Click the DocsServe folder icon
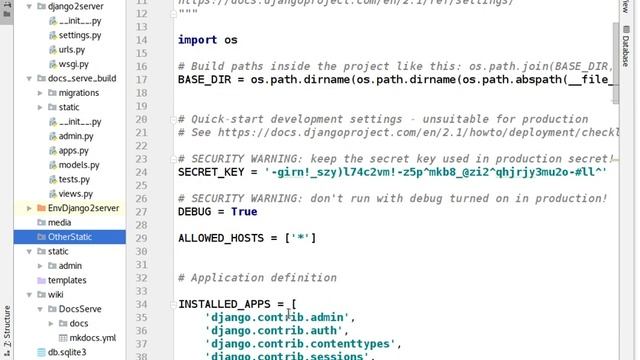 pyautogui.click(x=52, y=309)
